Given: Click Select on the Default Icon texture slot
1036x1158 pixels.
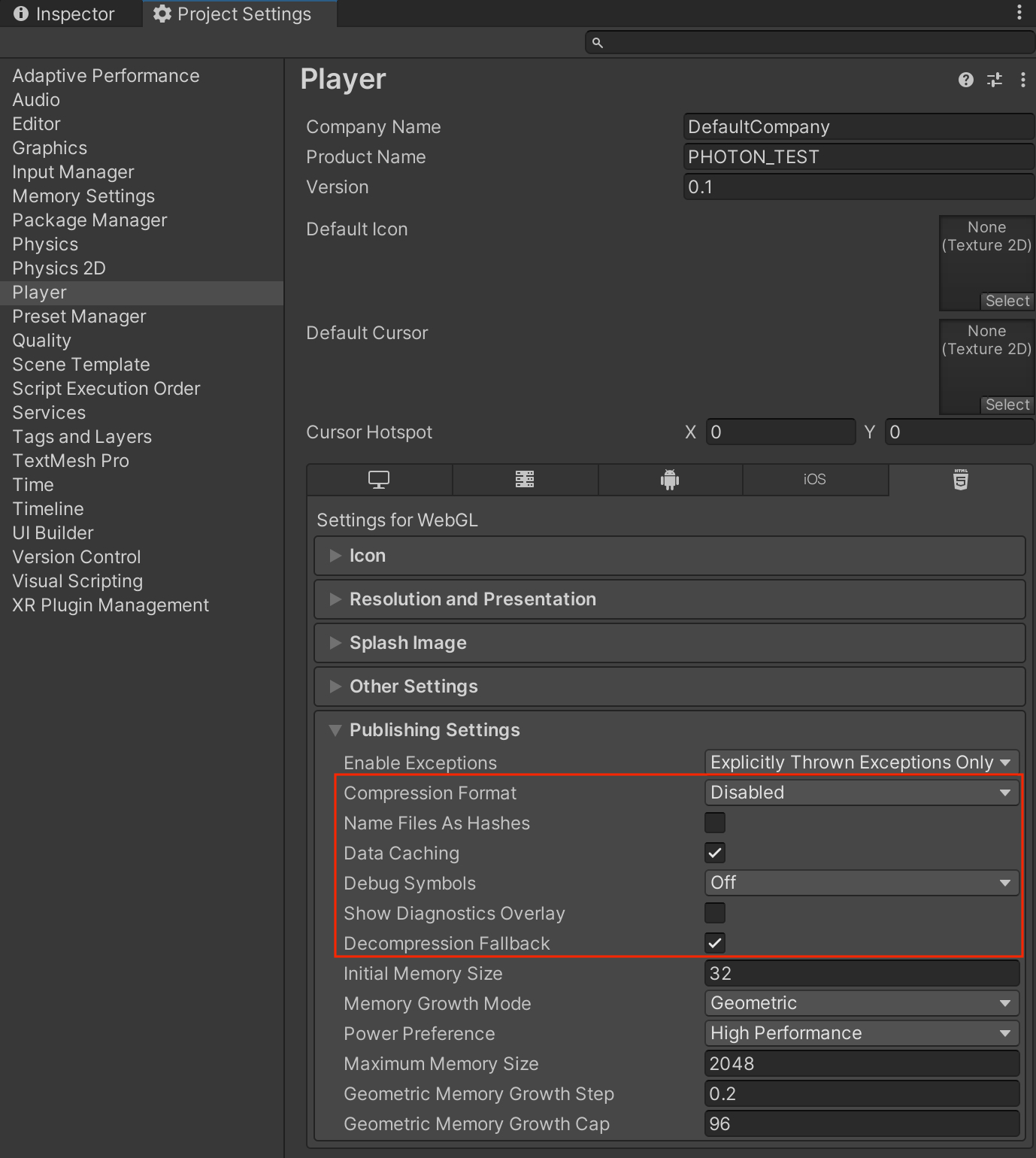Looking at the screenshot, I should pyautogui.click(x=1007, y=301).
